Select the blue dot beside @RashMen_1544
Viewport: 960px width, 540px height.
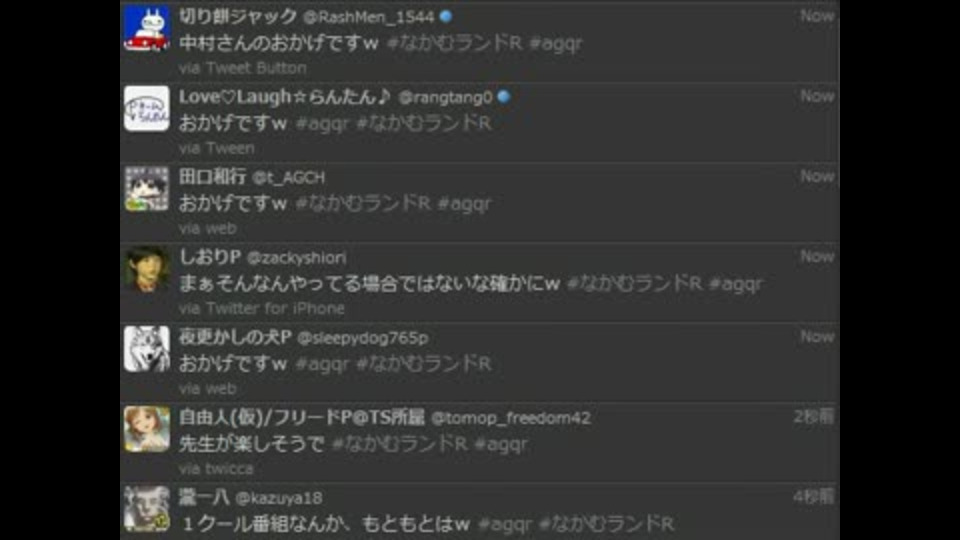point(446,17)
